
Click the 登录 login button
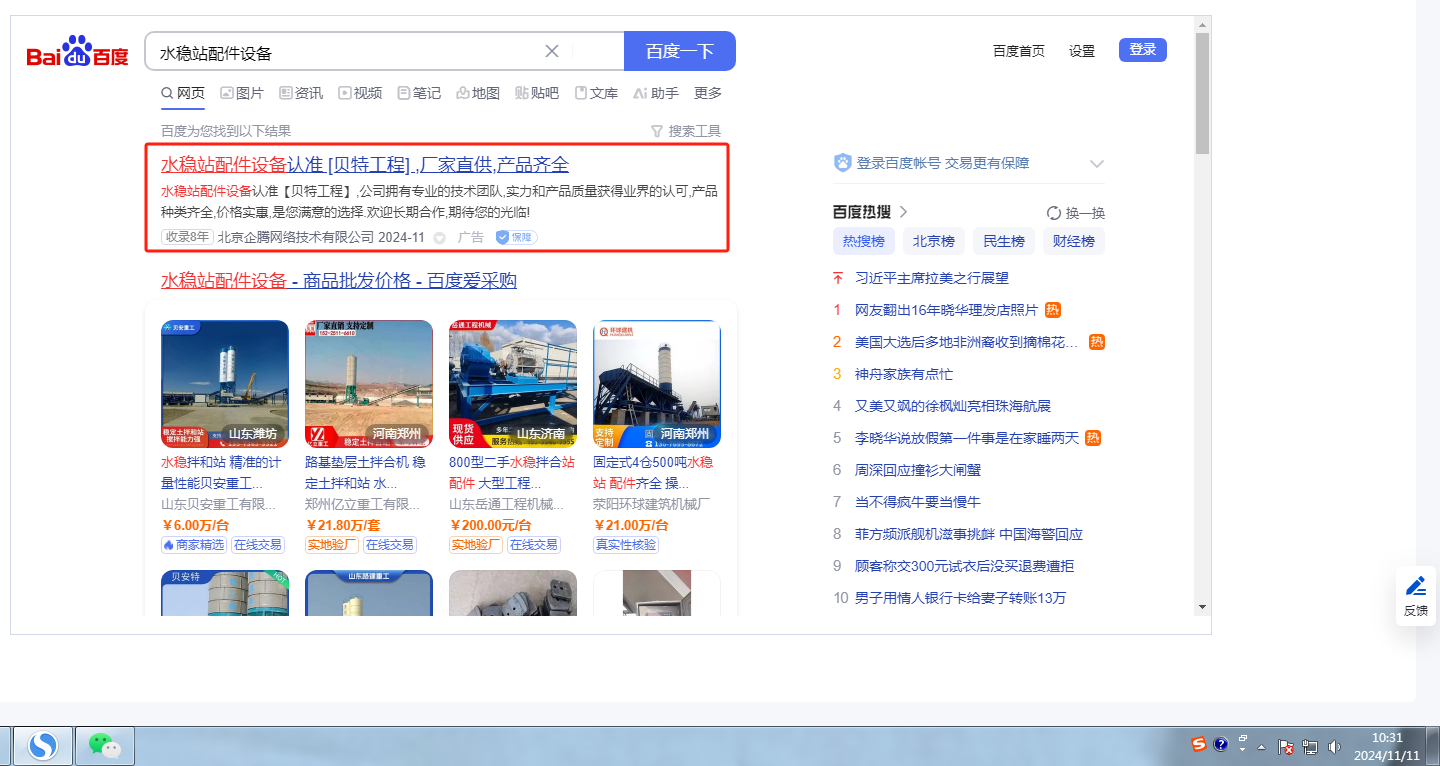click(1143, 50)
